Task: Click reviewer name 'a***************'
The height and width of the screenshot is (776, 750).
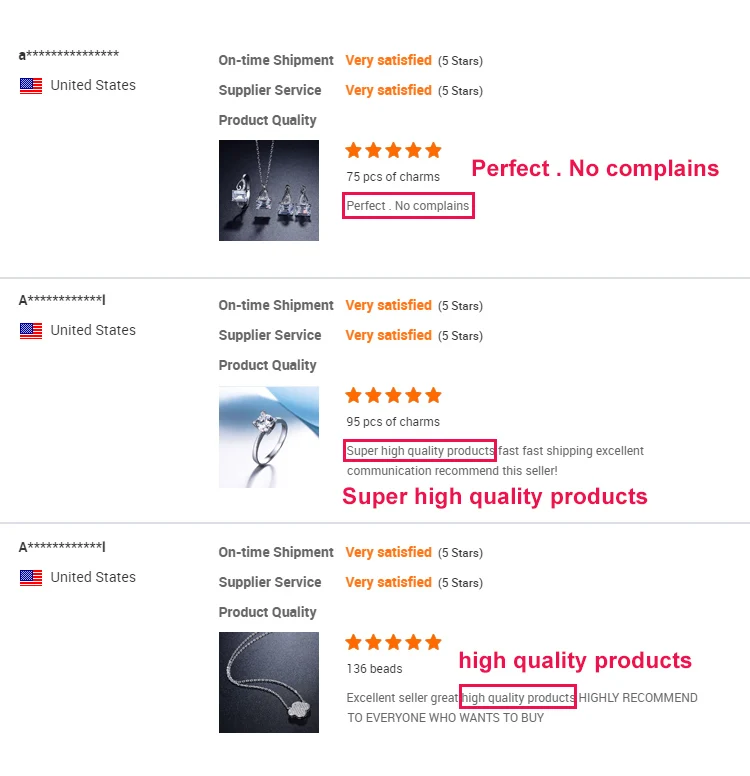Action: click(x=69, y=55)
